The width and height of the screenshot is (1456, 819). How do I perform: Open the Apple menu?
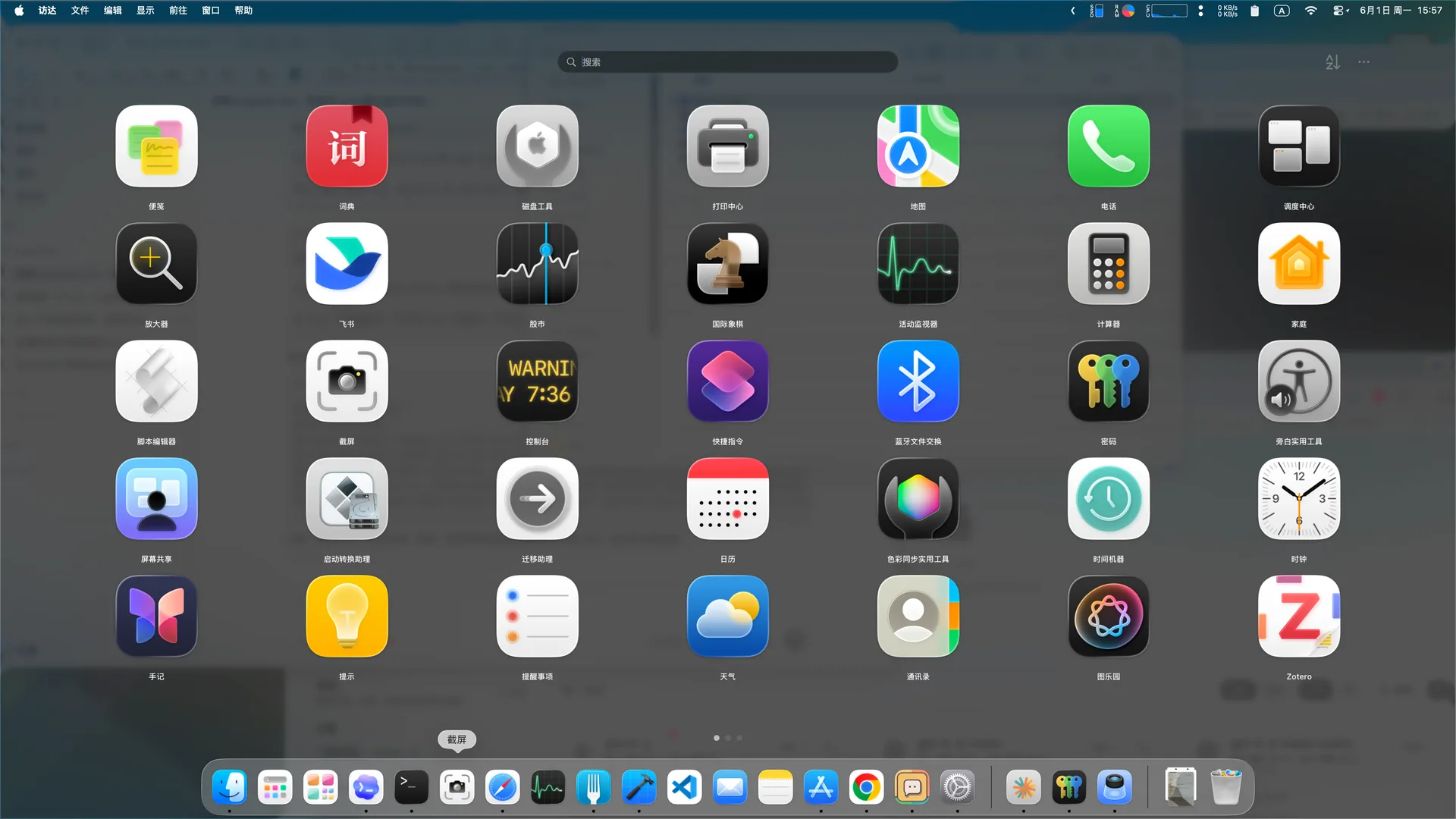tap(19, 11)
